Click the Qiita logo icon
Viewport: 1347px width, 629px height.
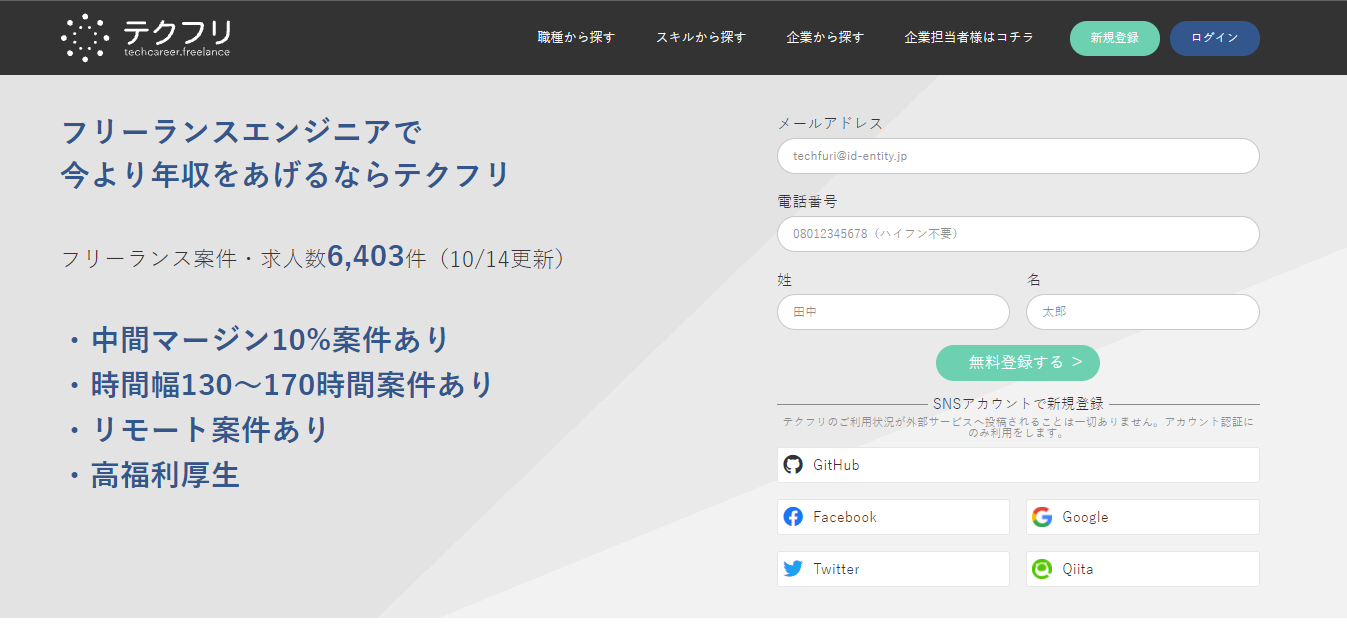click(1042, 569)
